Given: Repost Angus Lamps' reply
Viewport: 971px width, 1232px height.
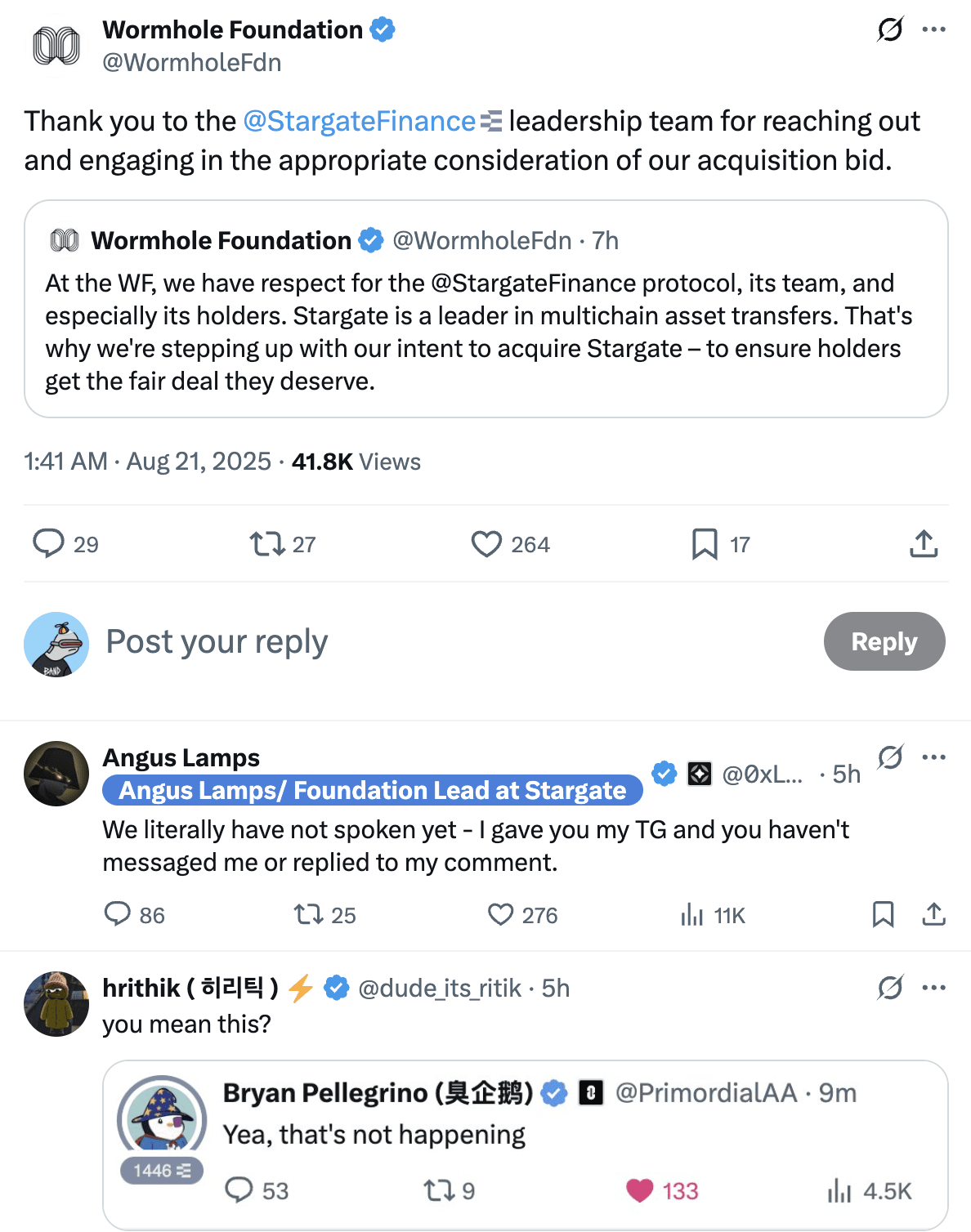Looking at the screenshot, I should [309, 914].
